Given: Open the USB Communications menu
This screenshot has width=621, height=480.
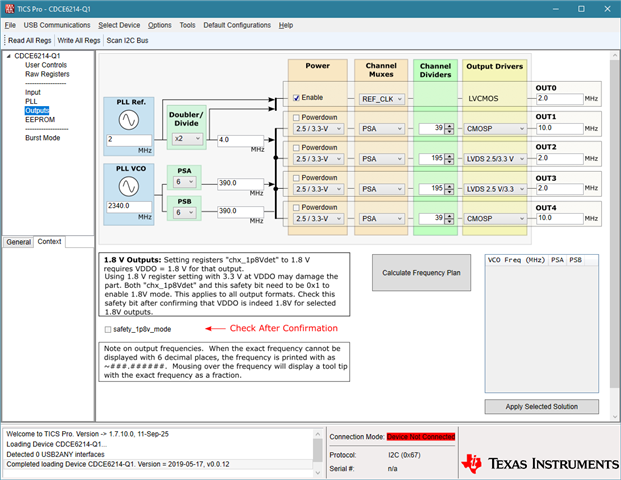Looking at the screenshot, I should click(57, 25).
